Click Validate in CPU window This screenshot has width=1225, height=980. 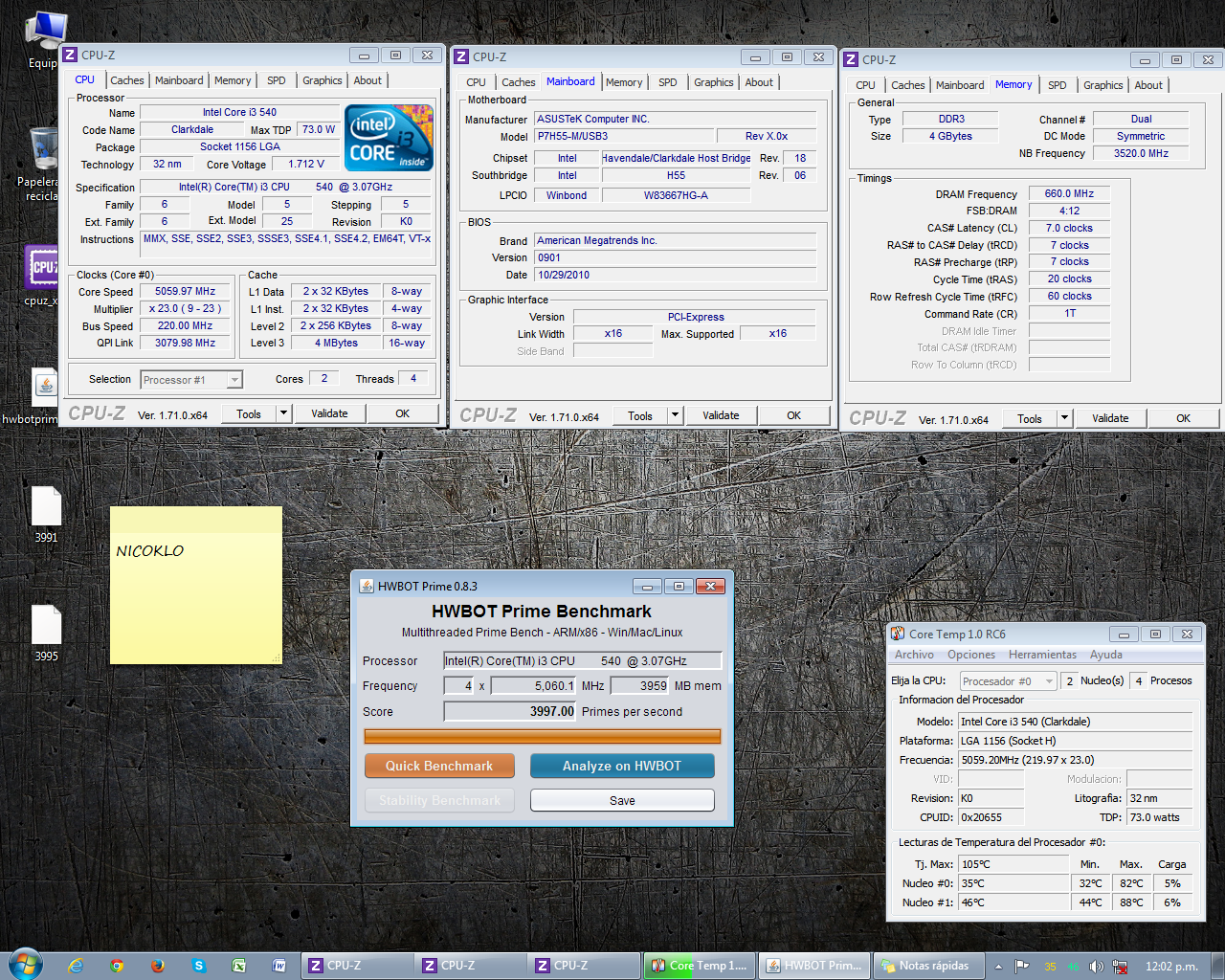point(329,413)
